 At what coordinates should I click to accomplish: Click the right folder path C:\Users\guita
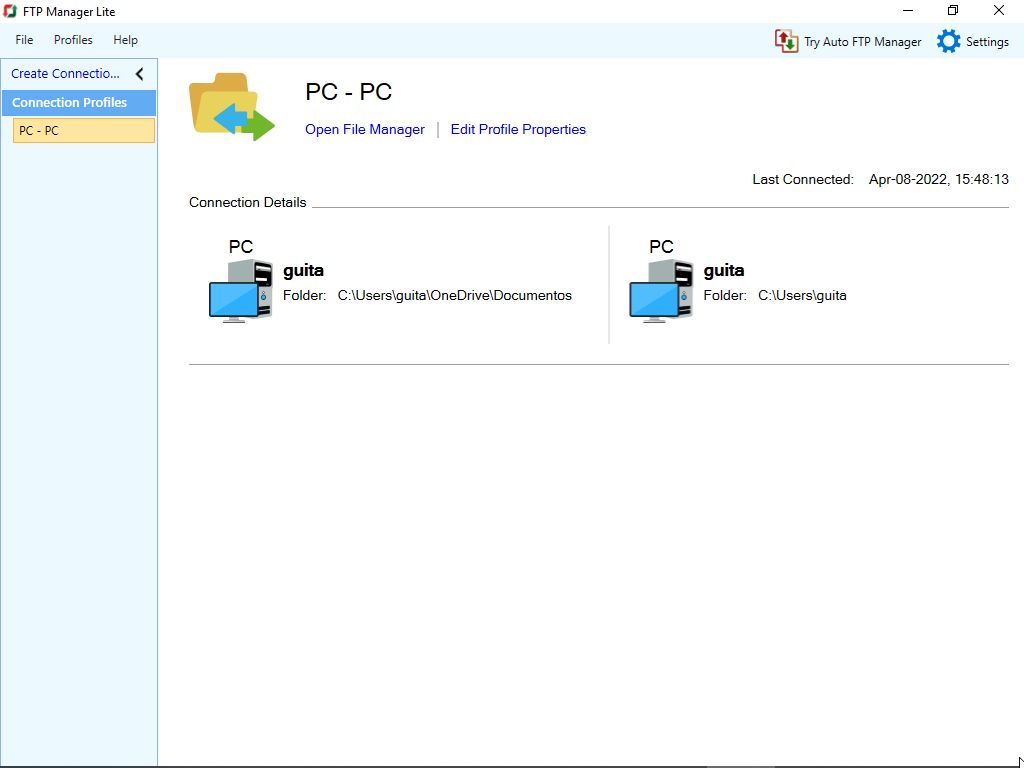(x=802, y=295)
